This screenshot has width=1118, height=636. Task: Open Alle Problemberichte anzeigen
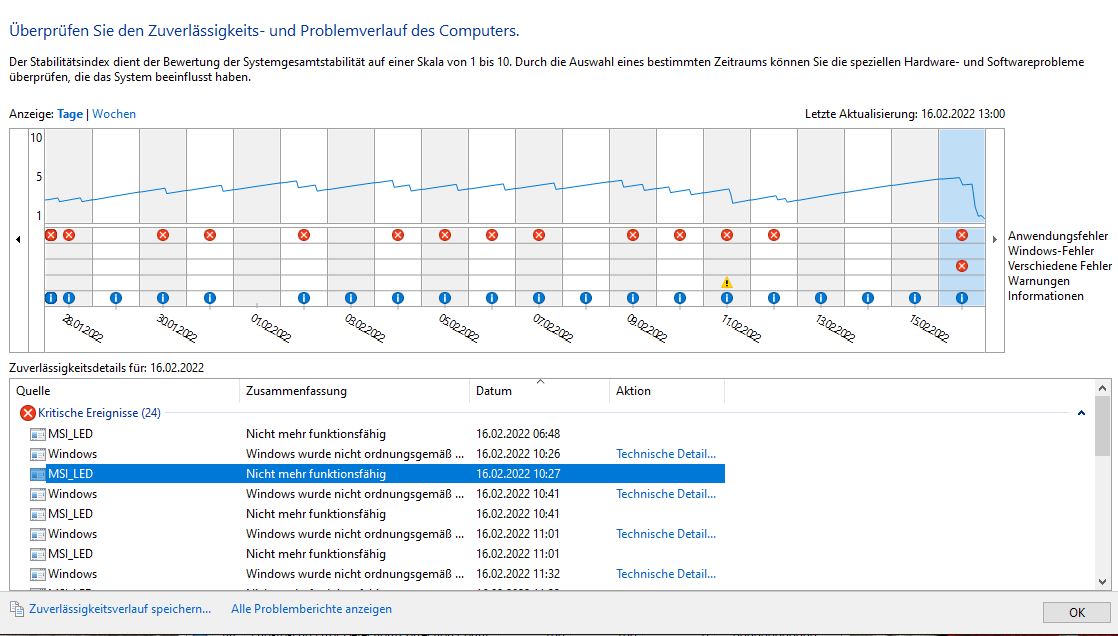(312, 609)
